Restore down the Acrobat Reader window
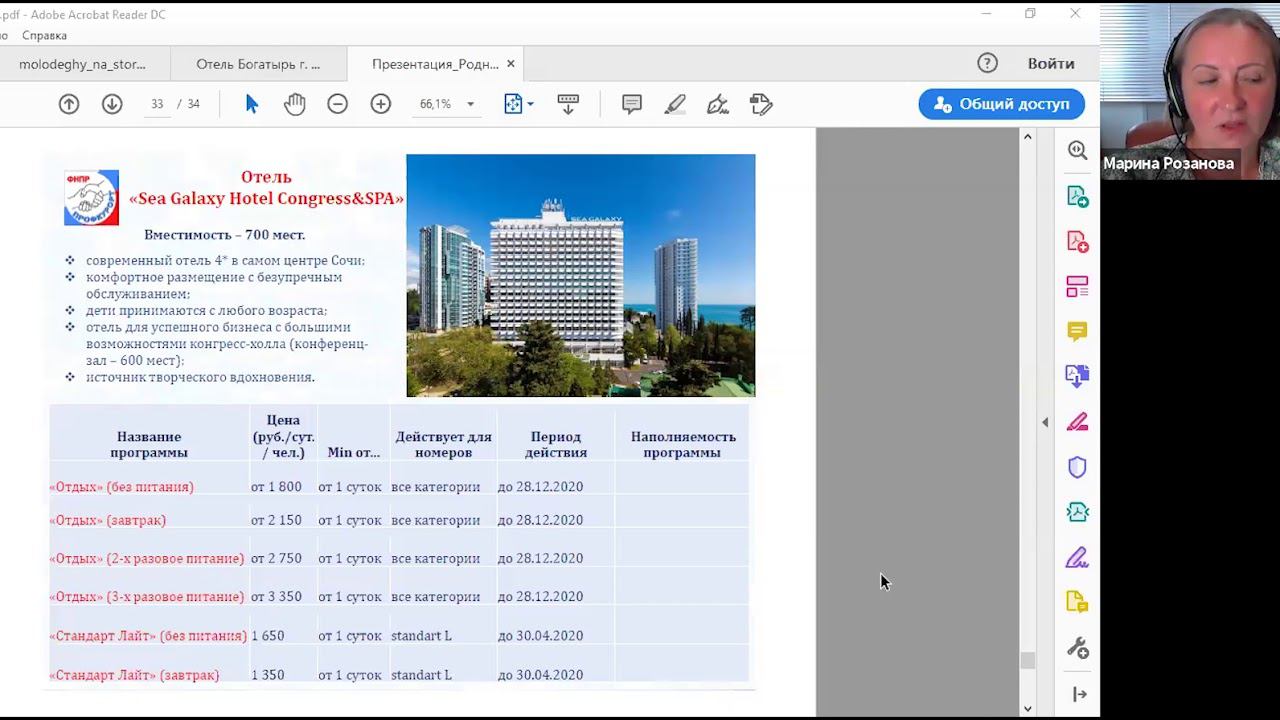The width and height of the screenshot is (1280, 720). pos(1030,14)
